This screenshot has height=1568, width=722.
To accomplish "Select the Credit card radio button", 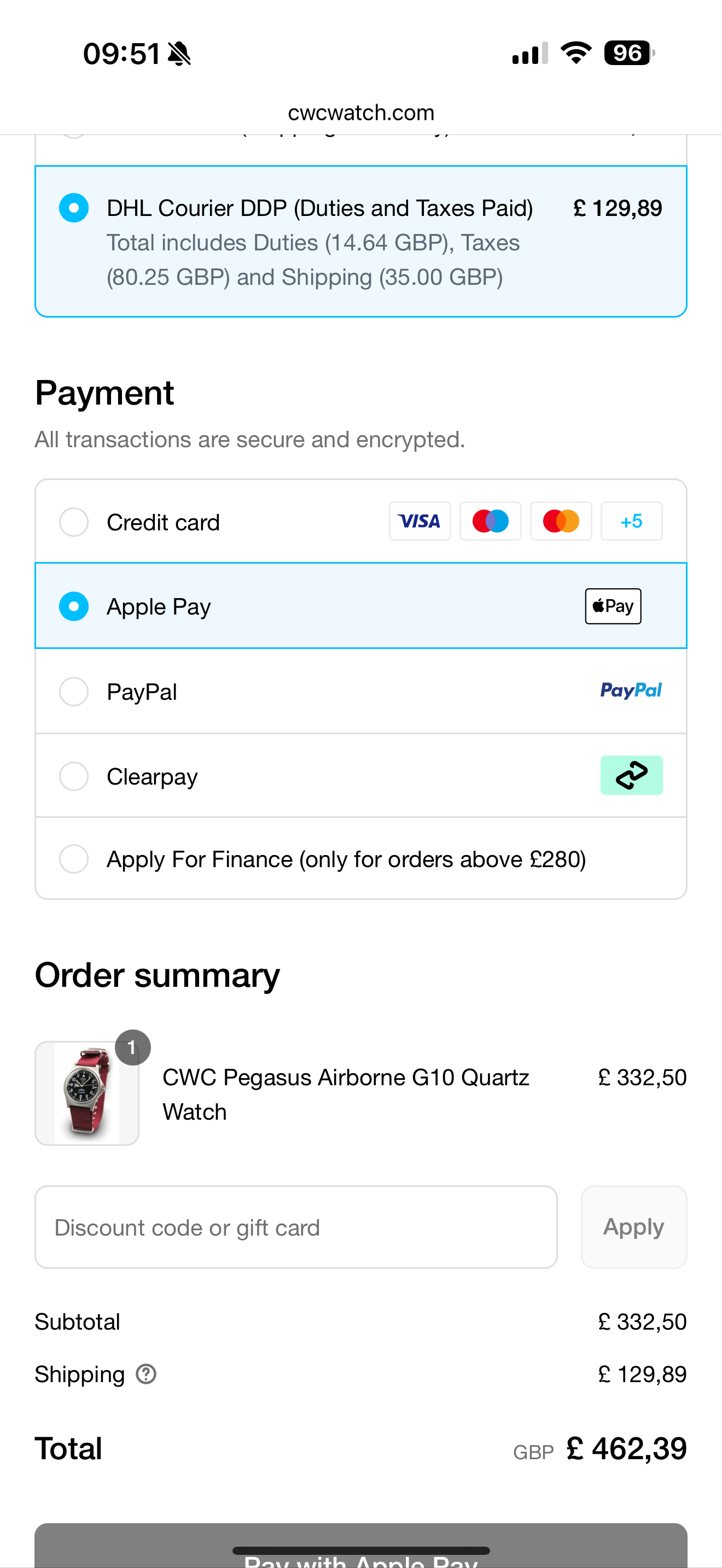I will click(x=74, y=522).
